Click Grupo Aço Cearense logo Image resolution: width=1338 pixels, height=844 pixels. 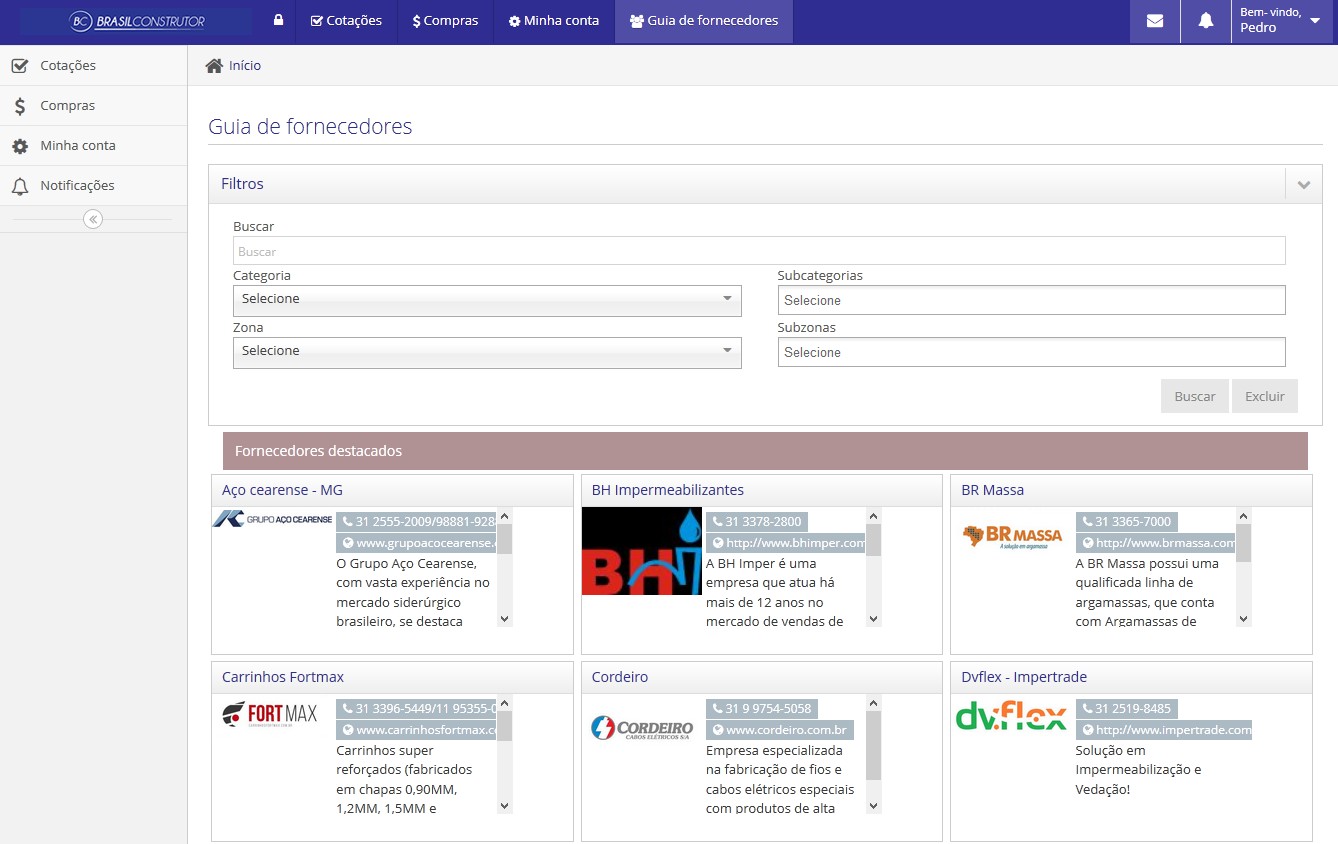[273, 518]
